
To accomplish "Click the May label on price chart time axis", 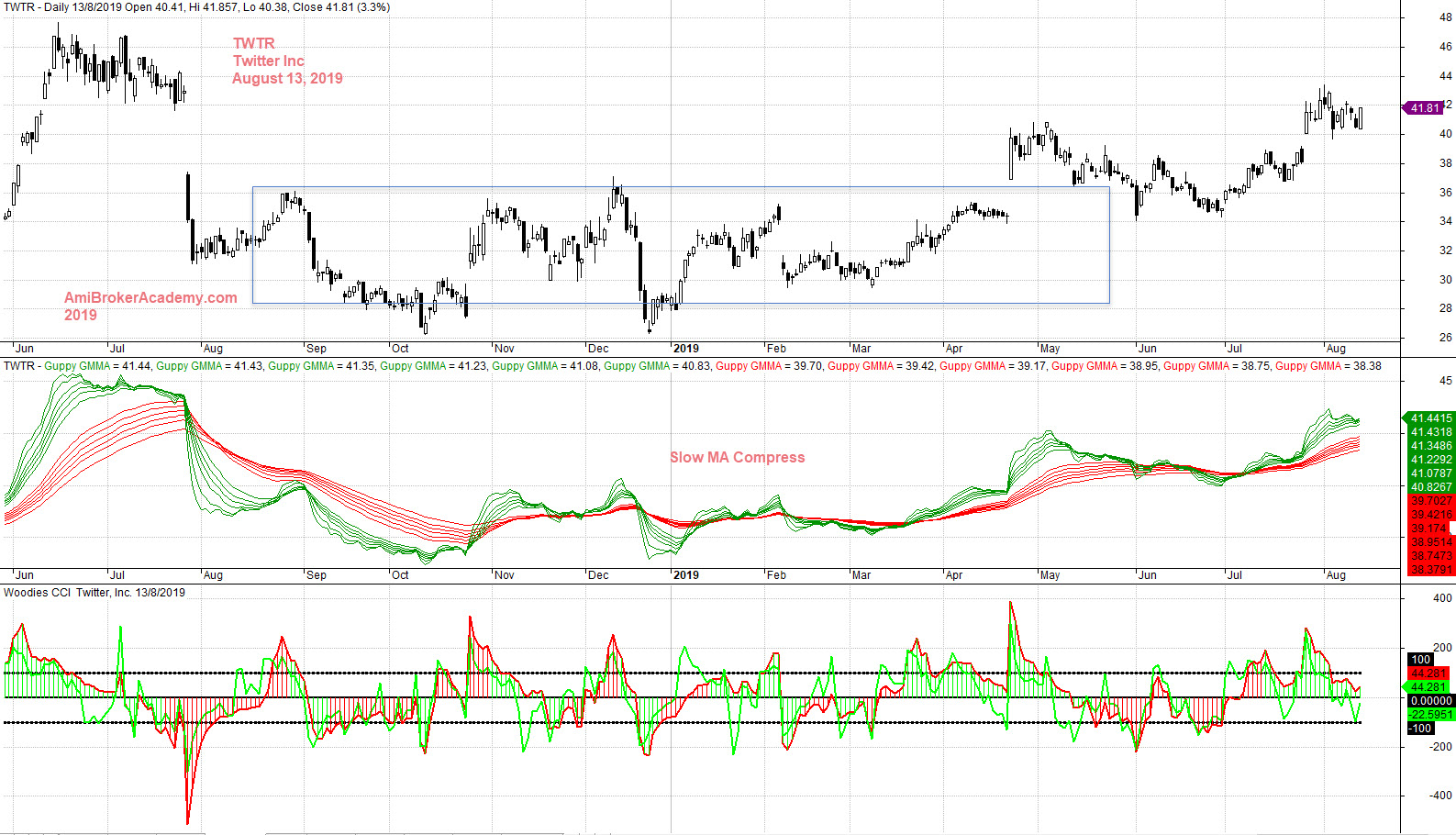I will pos(1050,349).
